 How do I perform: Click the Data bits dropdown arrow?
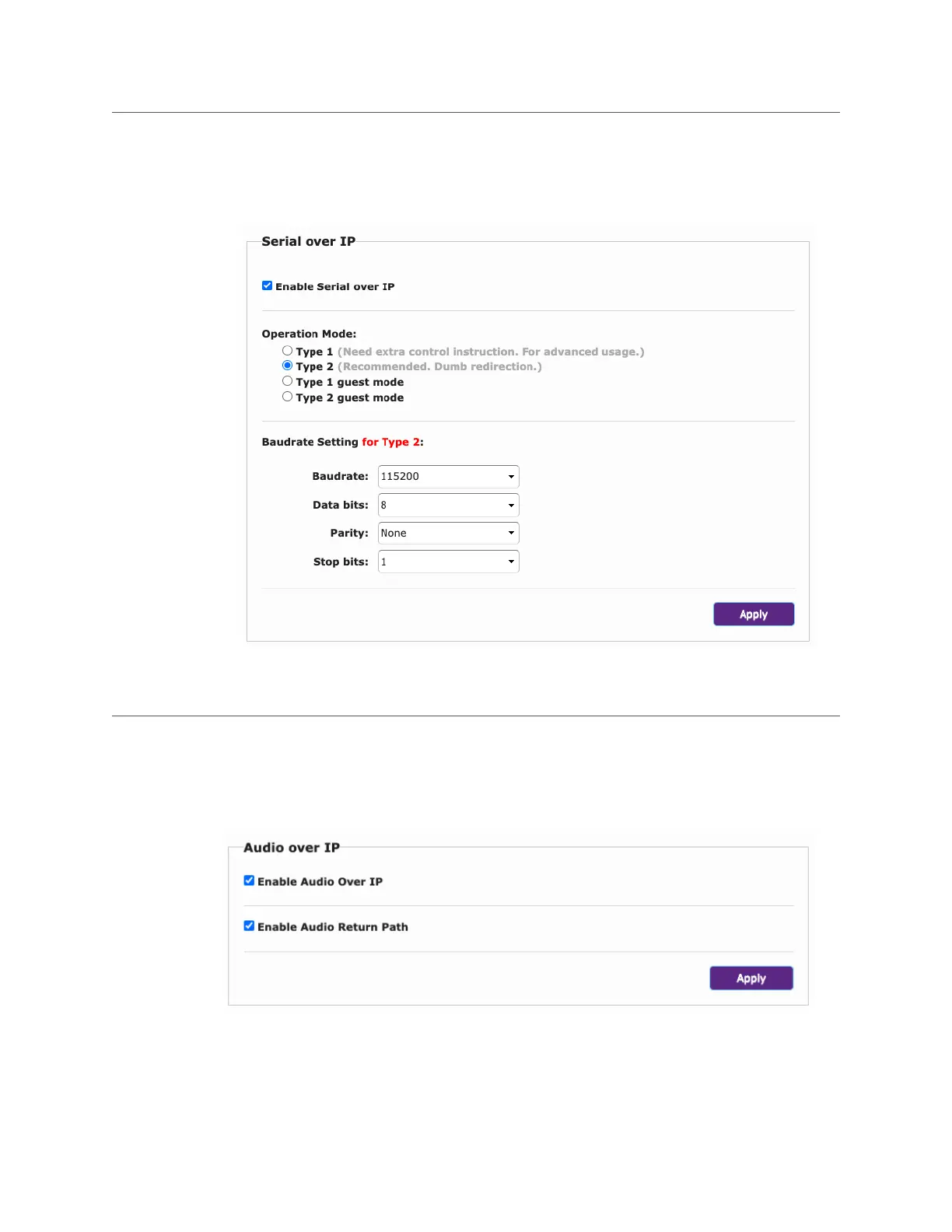click(511, 506)
